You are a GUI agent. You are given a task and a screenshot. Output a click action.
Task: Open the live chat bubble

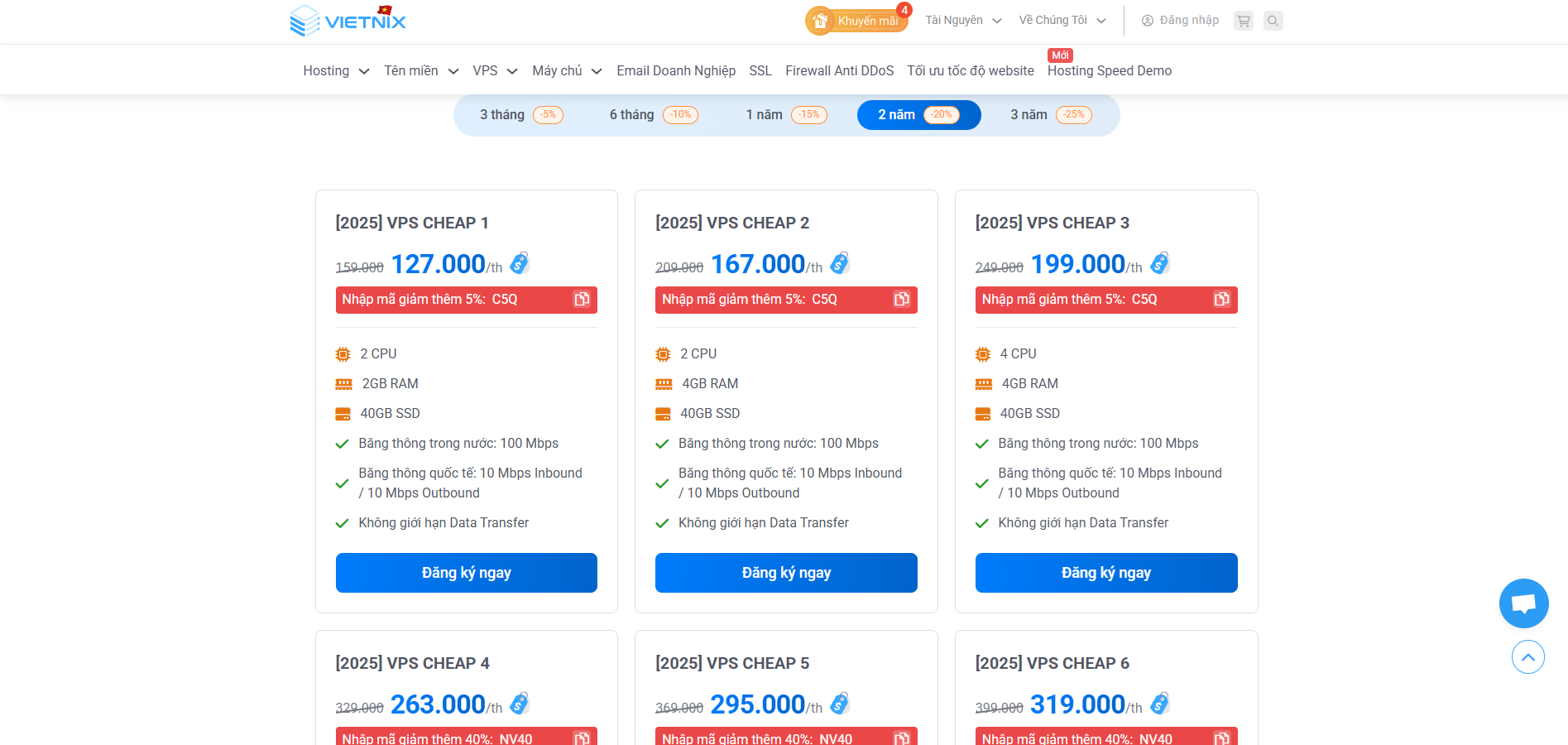[1523, 603]
